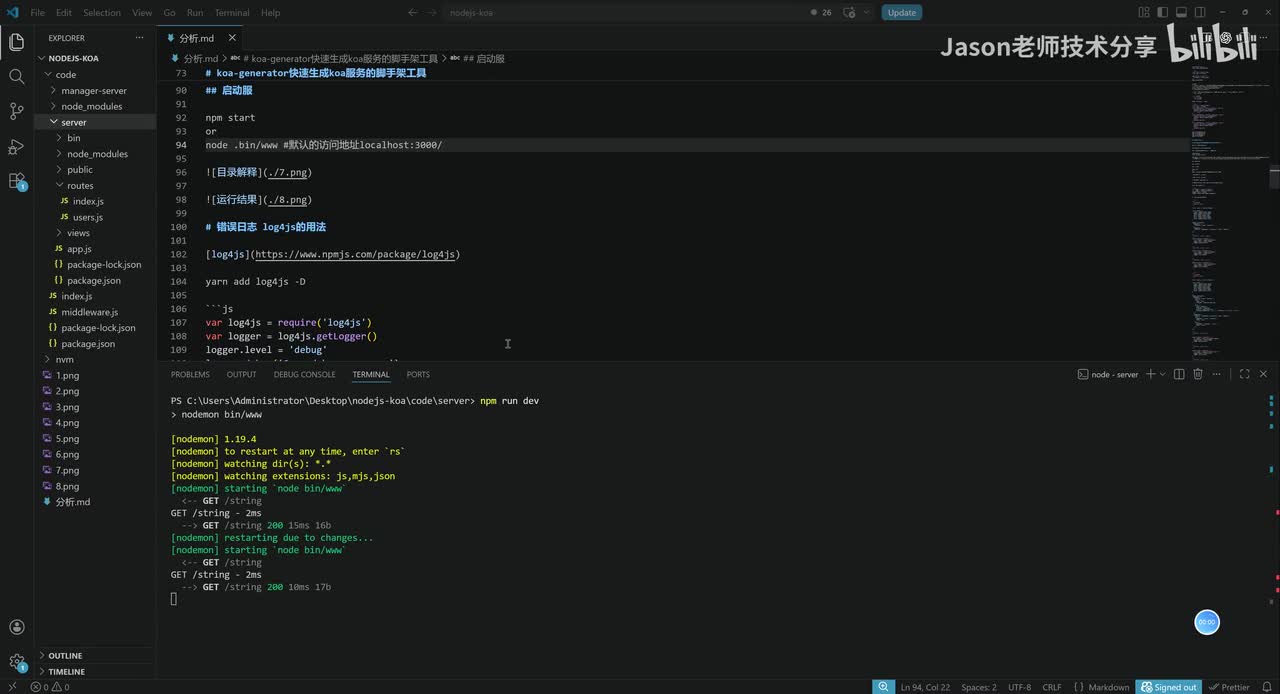This screenshot has width=1280, height=694.
Task: Open the new terminal launch profile dropdown
Action: 1163,374
